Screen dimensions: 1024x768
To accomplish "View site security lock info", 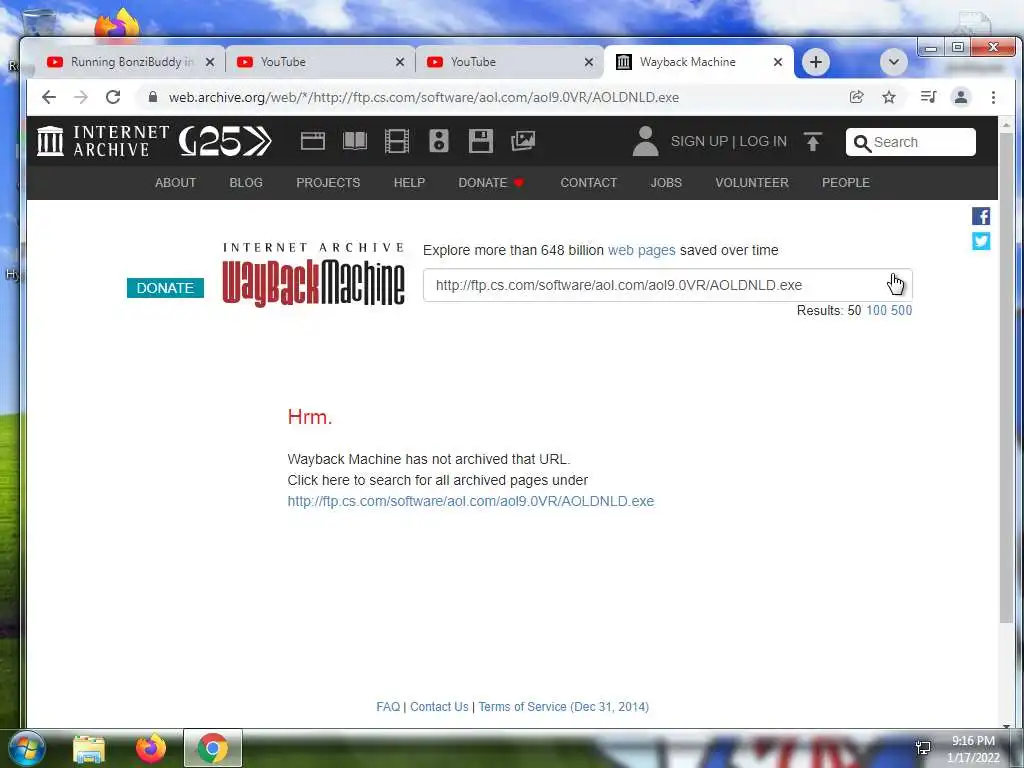I will pos(153,97).
